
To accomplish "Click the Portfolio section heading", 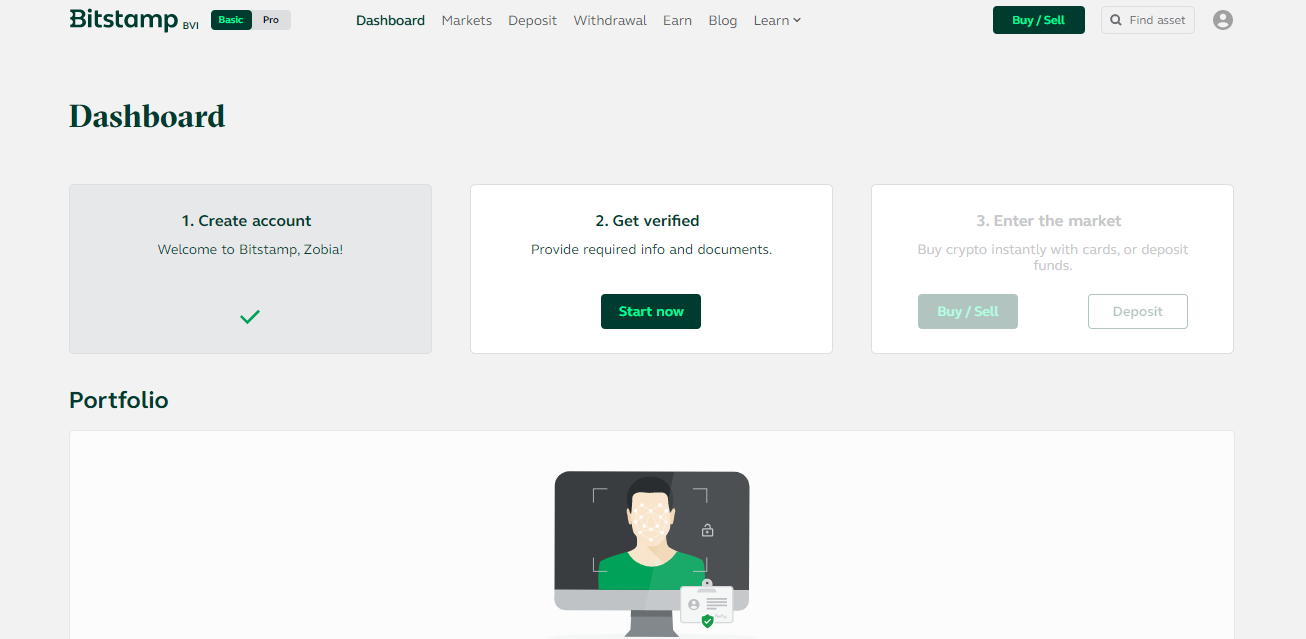I will click(x=119, y=400).
